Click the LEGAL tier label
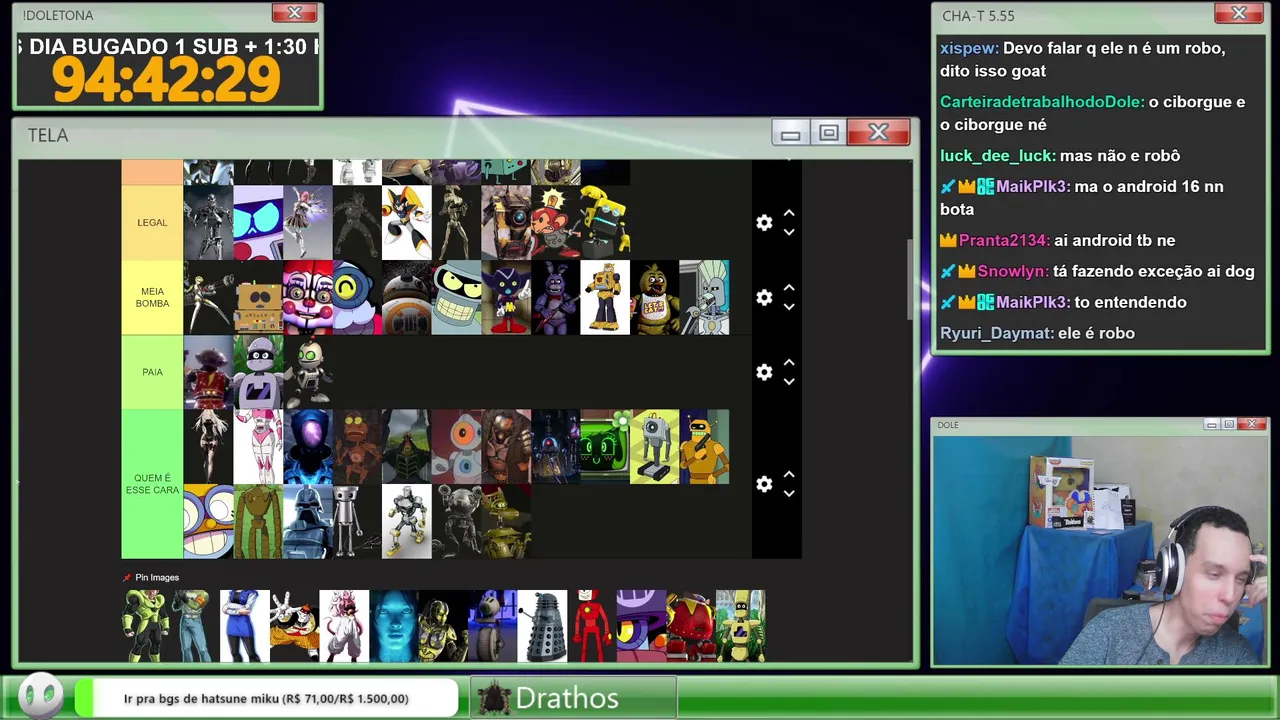Screen dimensions: 1280x720 152,222
